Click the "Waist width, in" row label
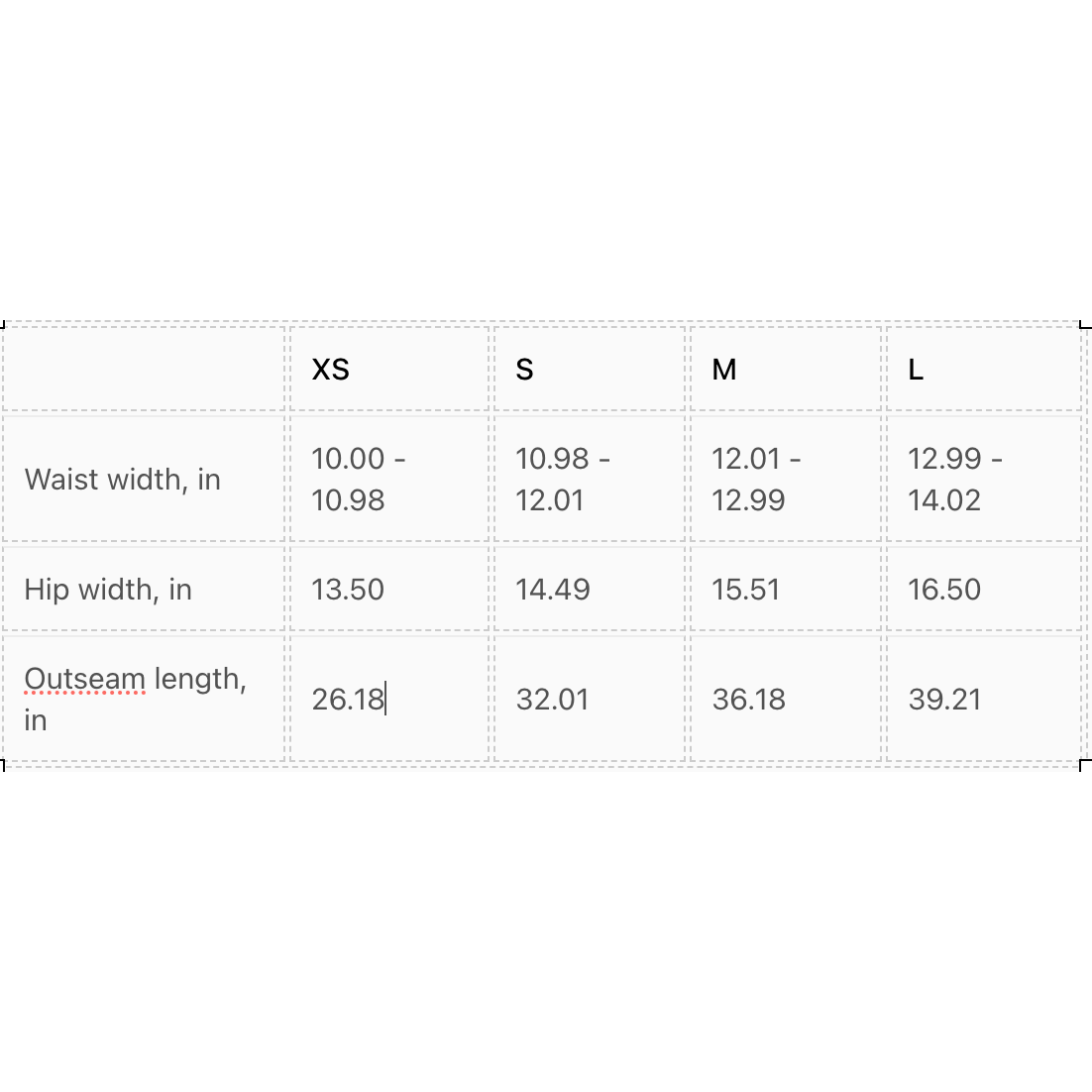Viewport: 1092px width, 1092px height. (x=123, y=480)
